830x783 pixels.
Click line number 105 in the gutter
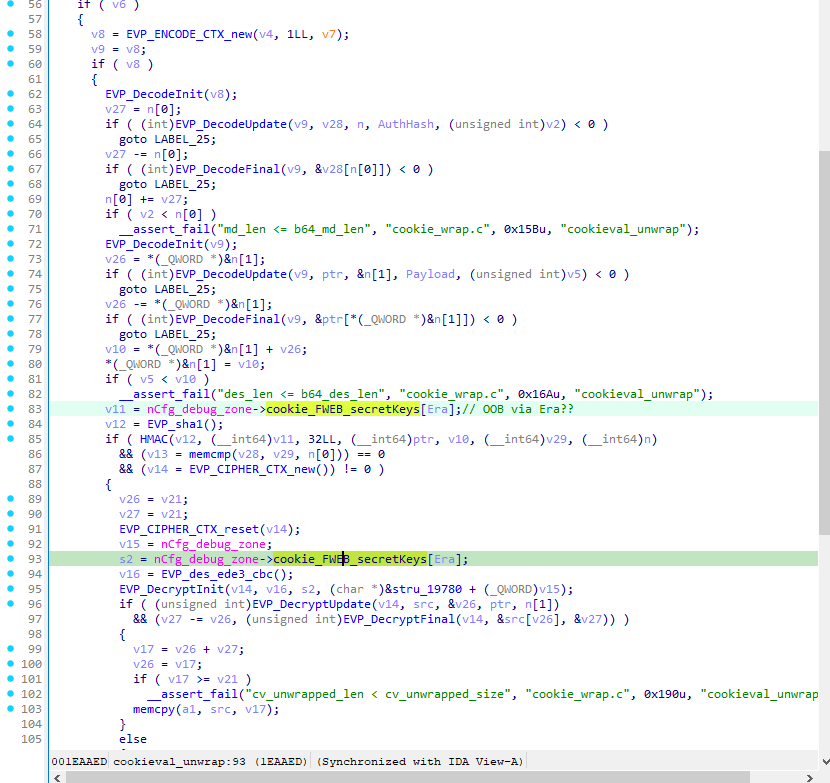(x=31, y=739)
